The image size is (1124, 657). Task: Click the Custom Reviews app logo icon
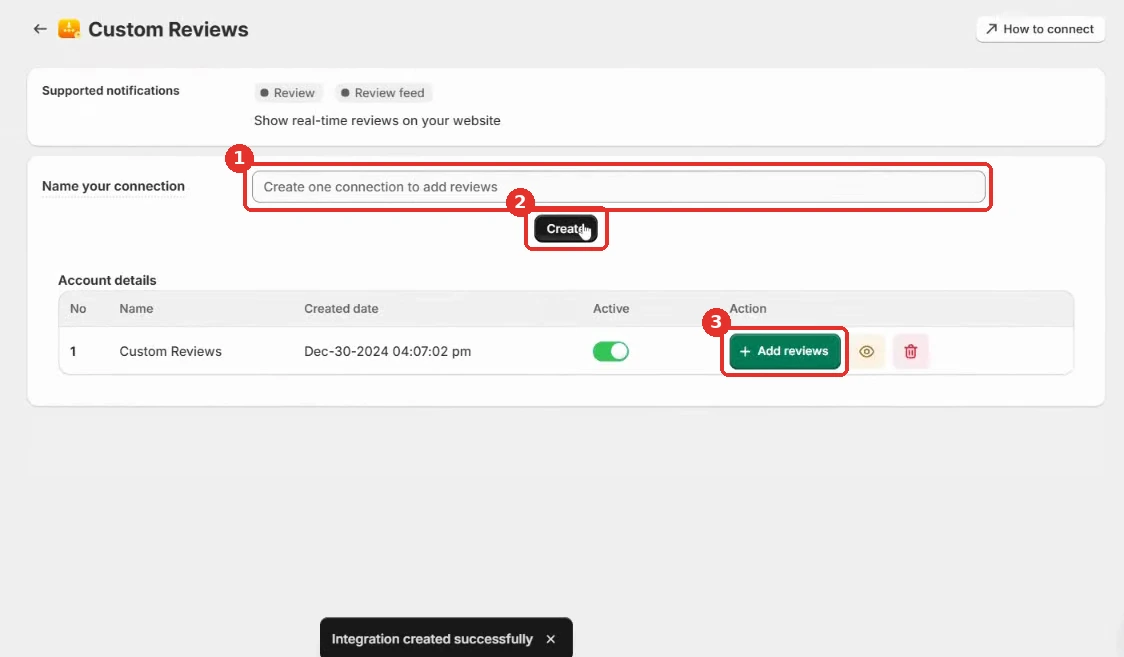click(x=69, y=29)
